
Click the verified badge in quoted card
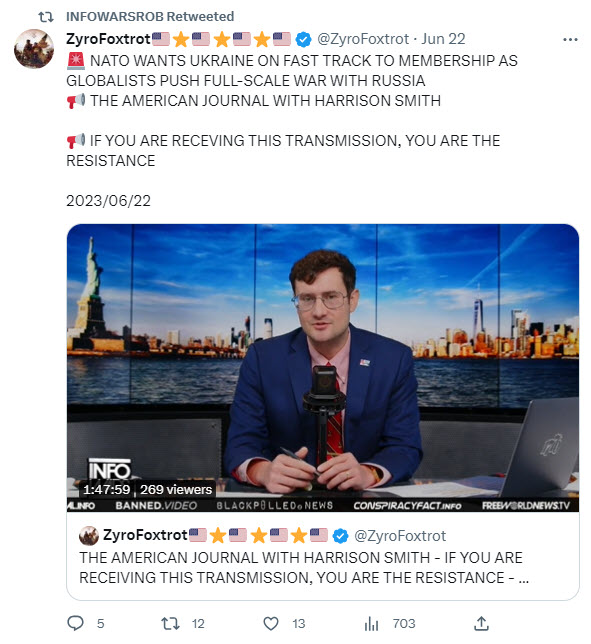[340, 536]
